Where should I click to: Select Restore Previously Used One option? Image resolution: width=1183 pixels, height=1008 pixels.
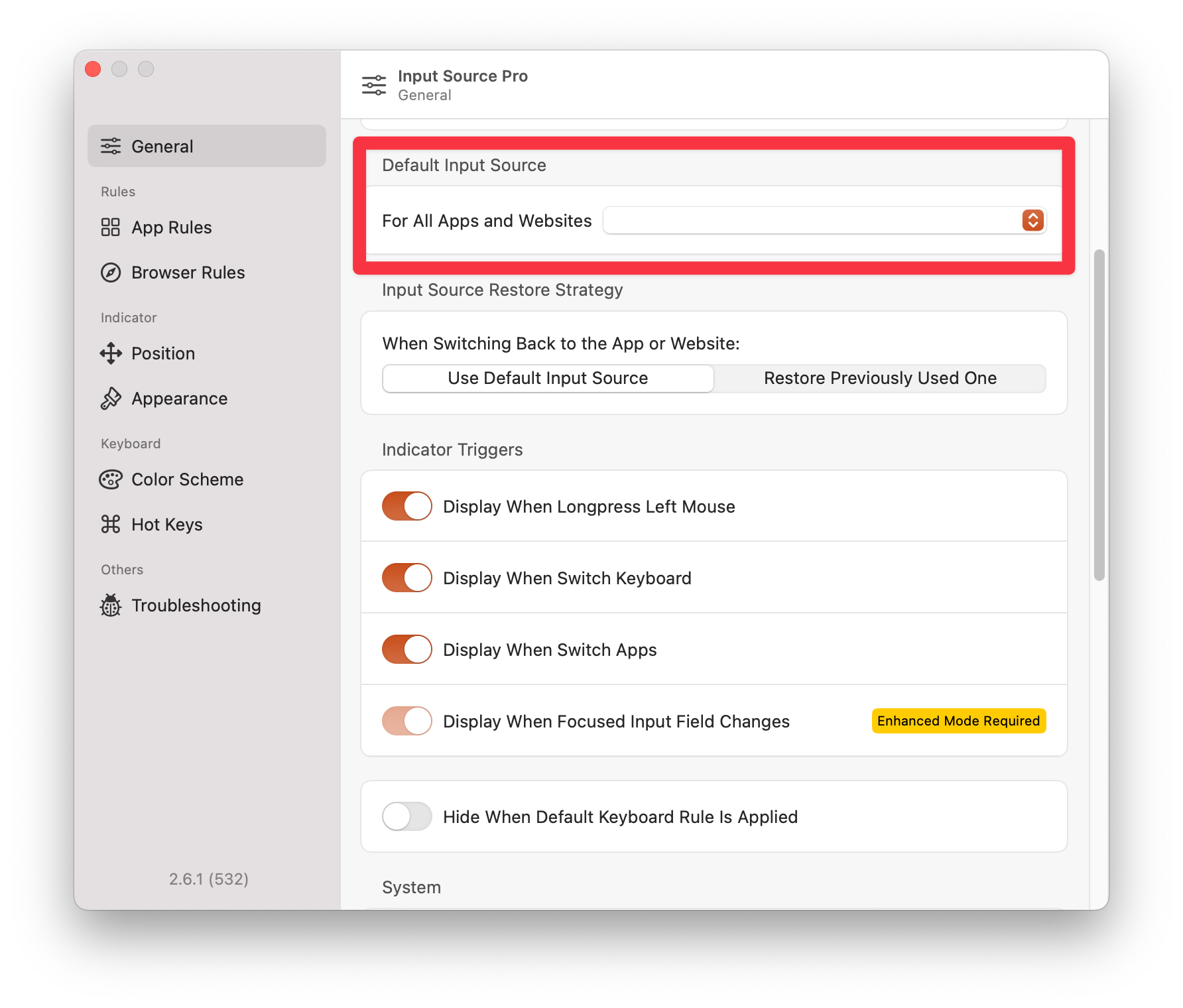[880, 379]
